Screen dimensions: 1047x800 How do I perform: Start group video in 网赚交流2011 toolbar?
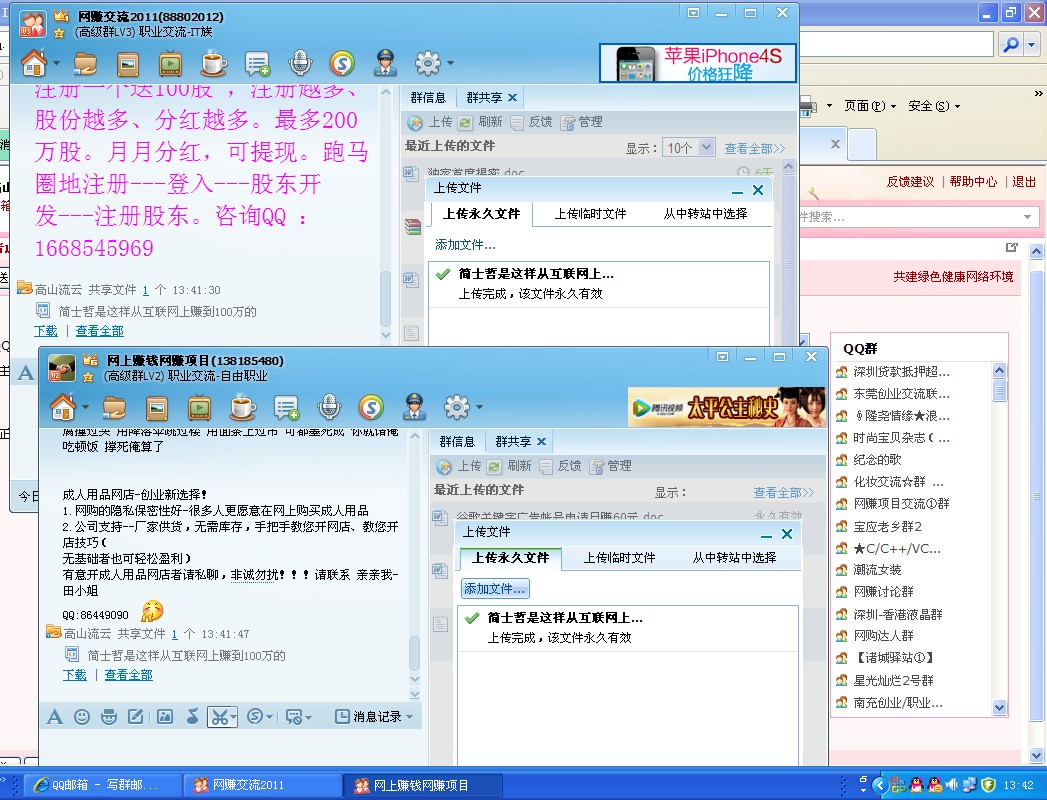tap(170, 64)
